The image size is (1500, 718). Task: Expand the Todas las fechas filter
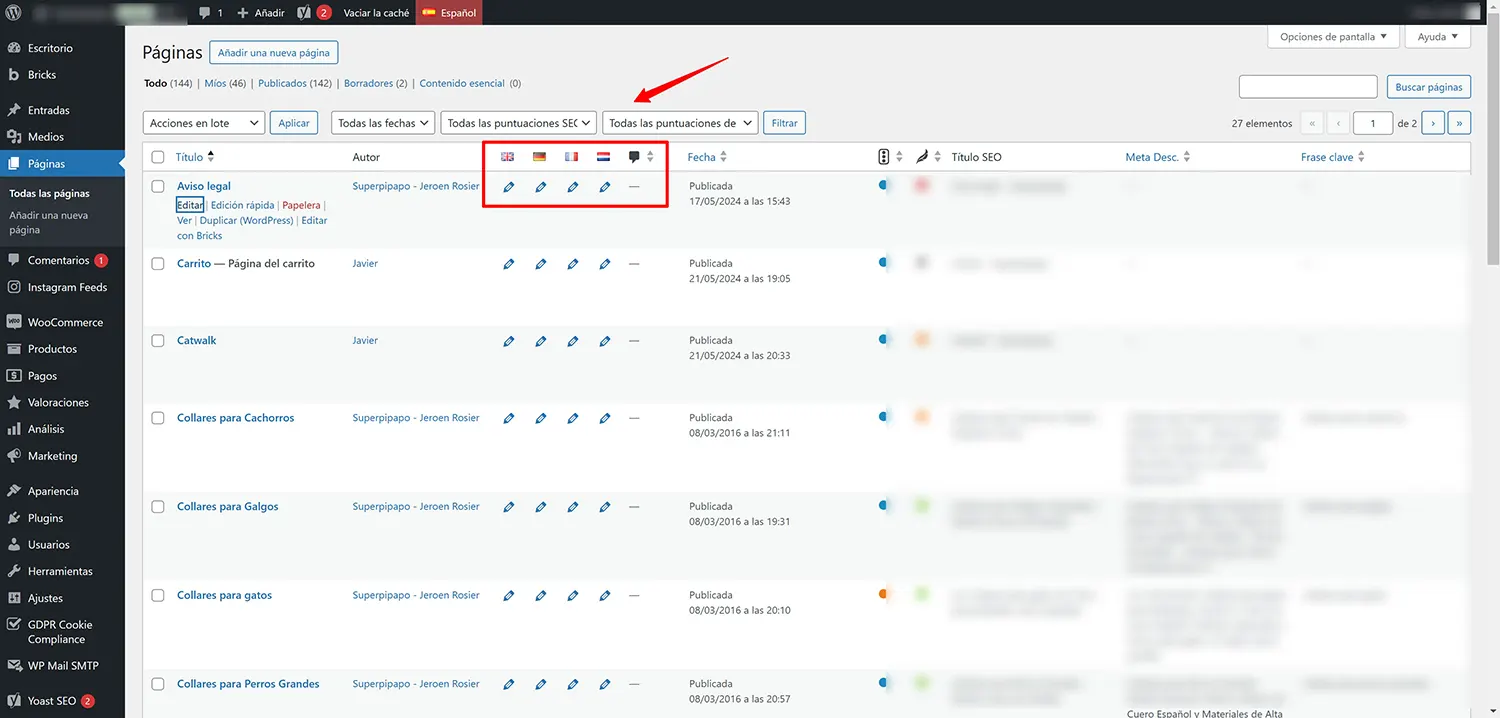pos(382,123)
